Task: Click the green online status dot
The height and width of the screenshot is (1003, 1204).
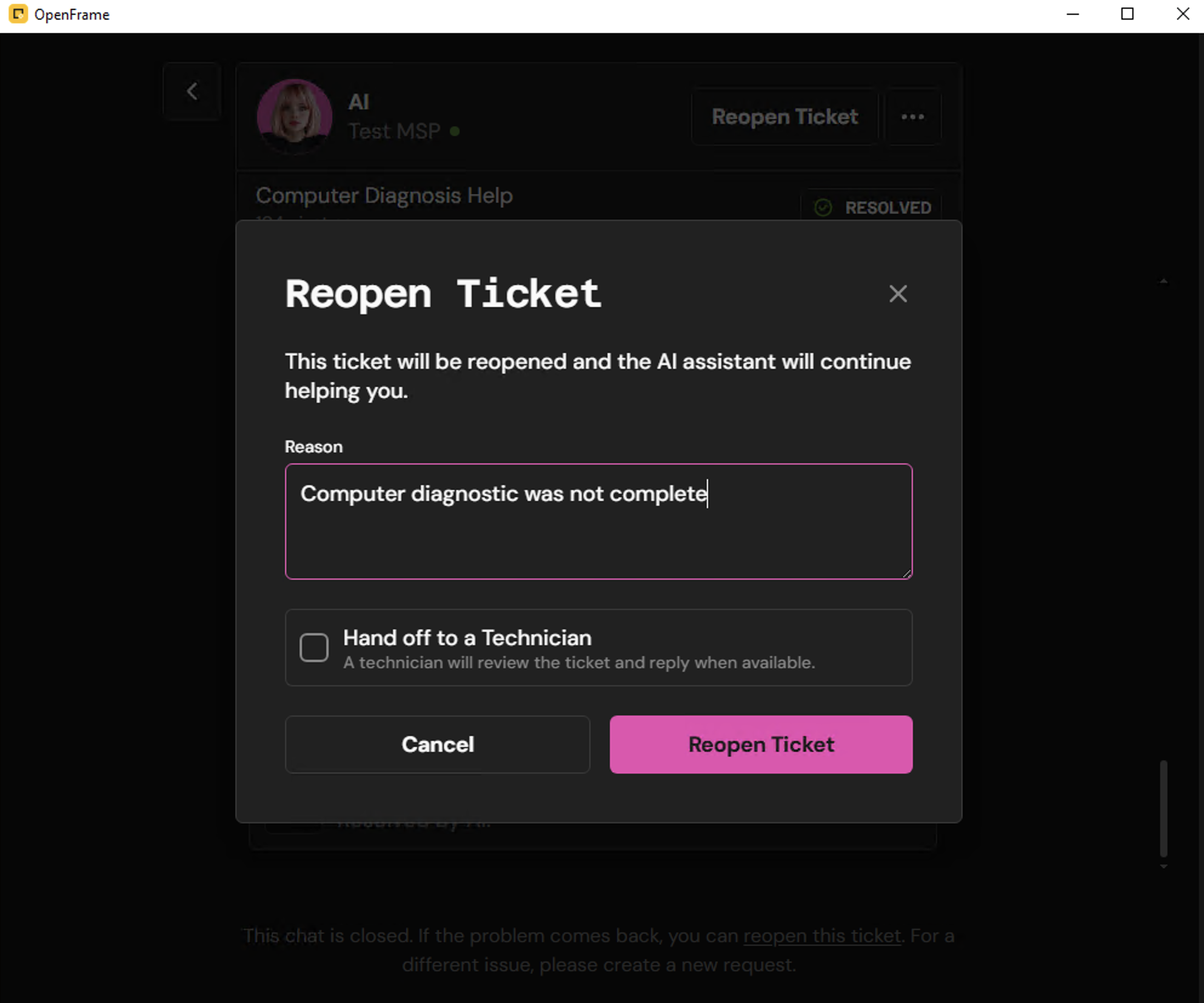Action: 455,131
